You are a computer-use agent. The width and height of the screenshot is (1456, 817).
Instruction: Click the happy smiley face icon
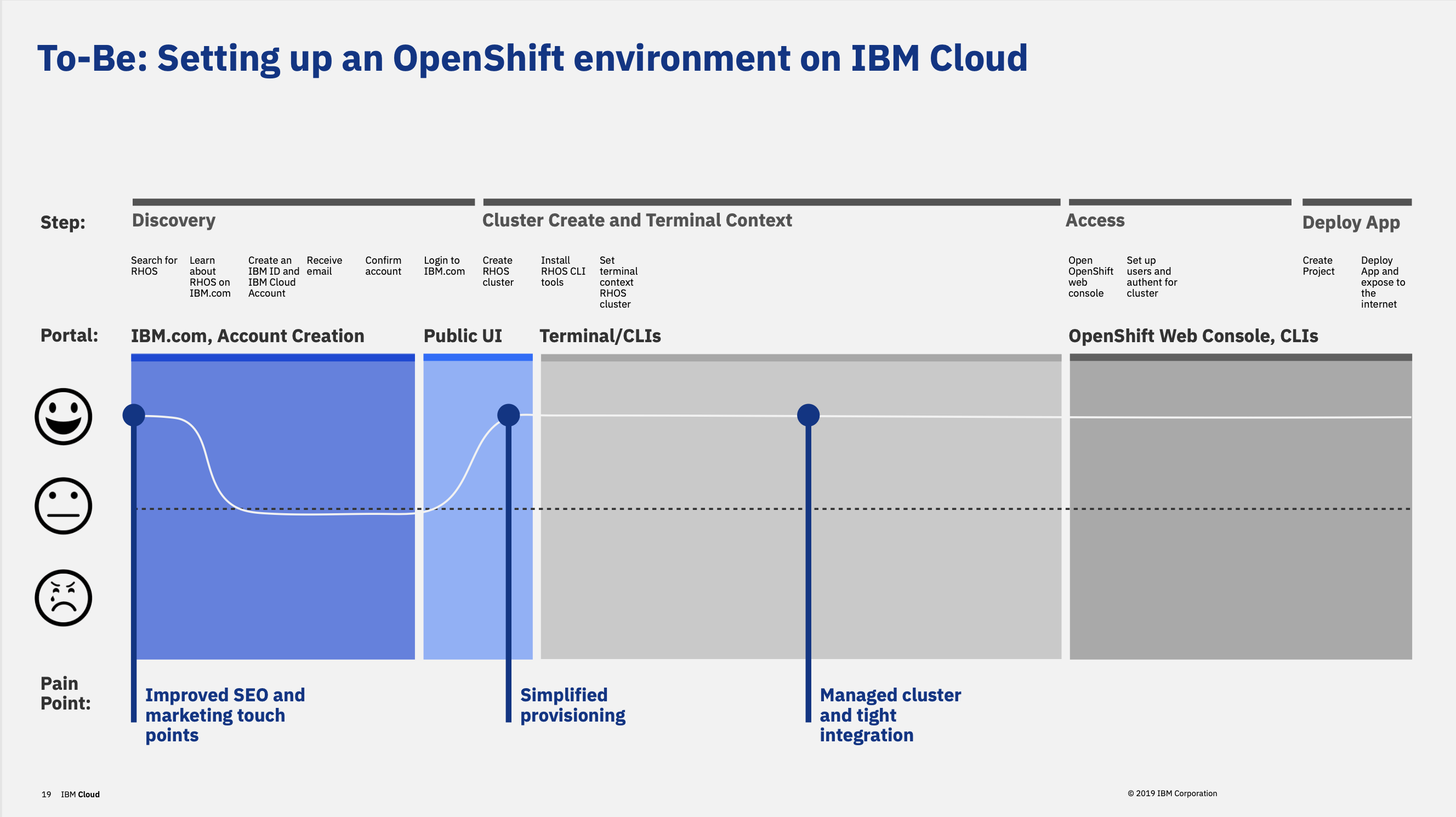tap(63, 417)
